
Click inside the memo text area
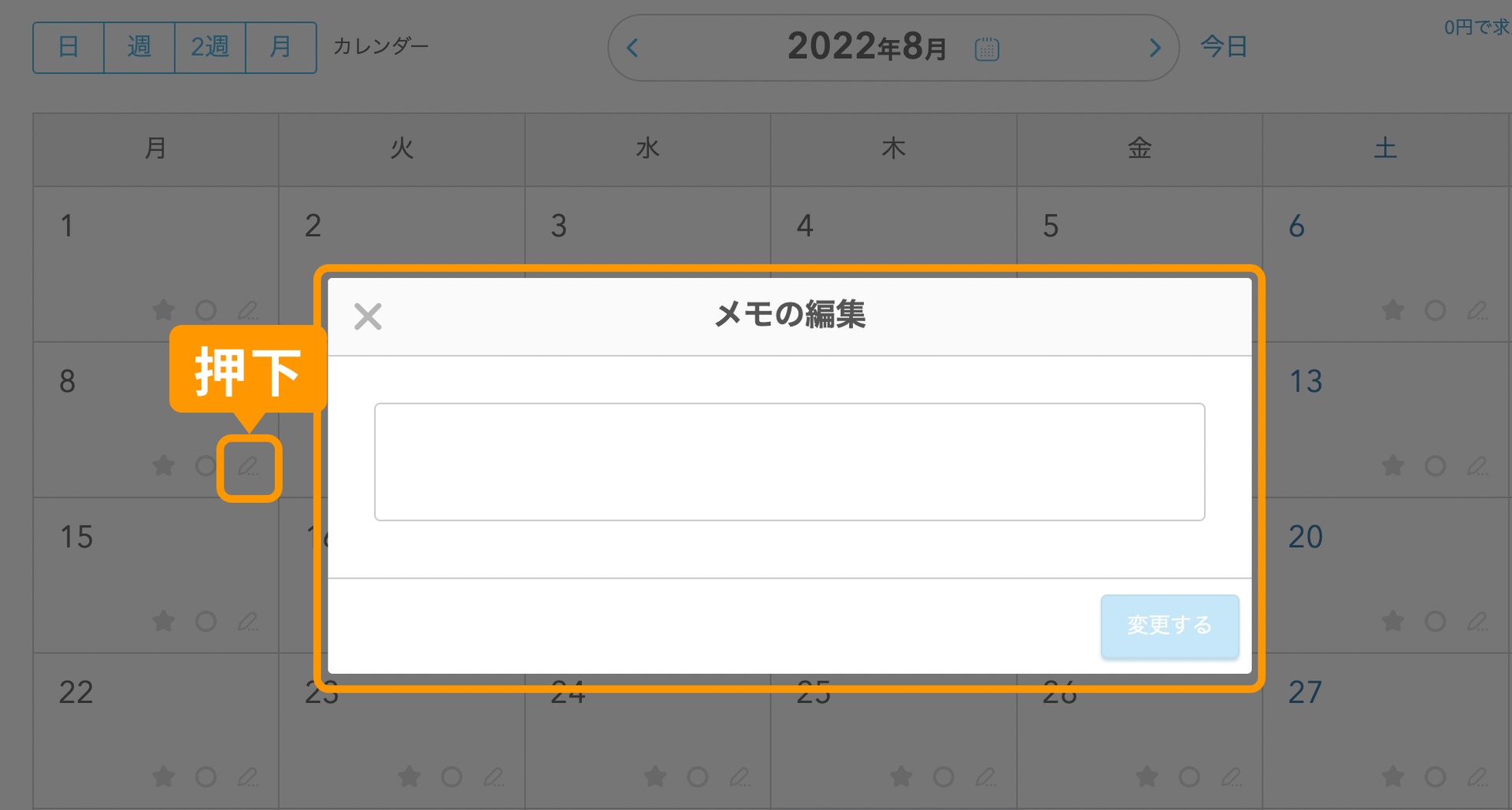point(789,461)
